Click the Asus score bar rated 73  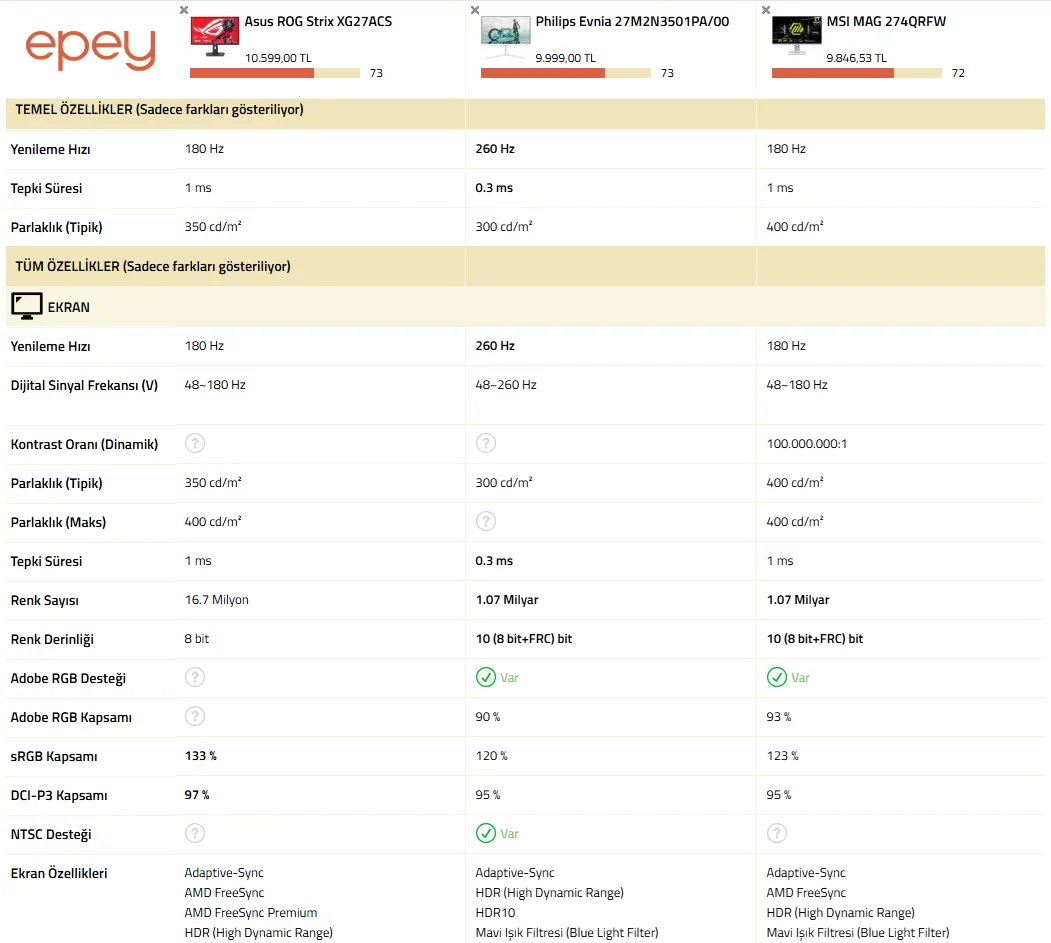coord(275,73)
